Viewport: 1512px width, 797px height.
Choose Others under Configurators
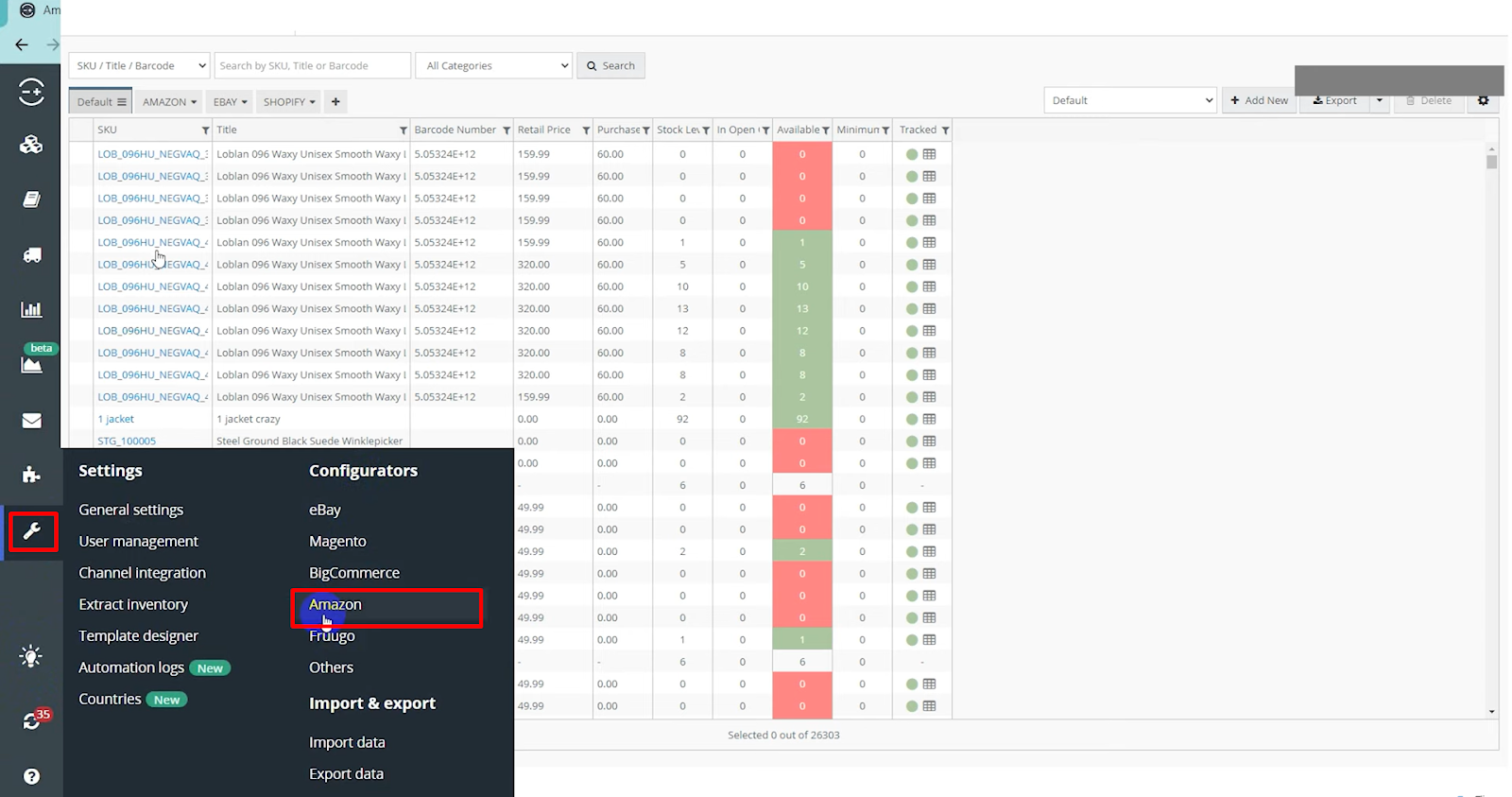[331, 667]
